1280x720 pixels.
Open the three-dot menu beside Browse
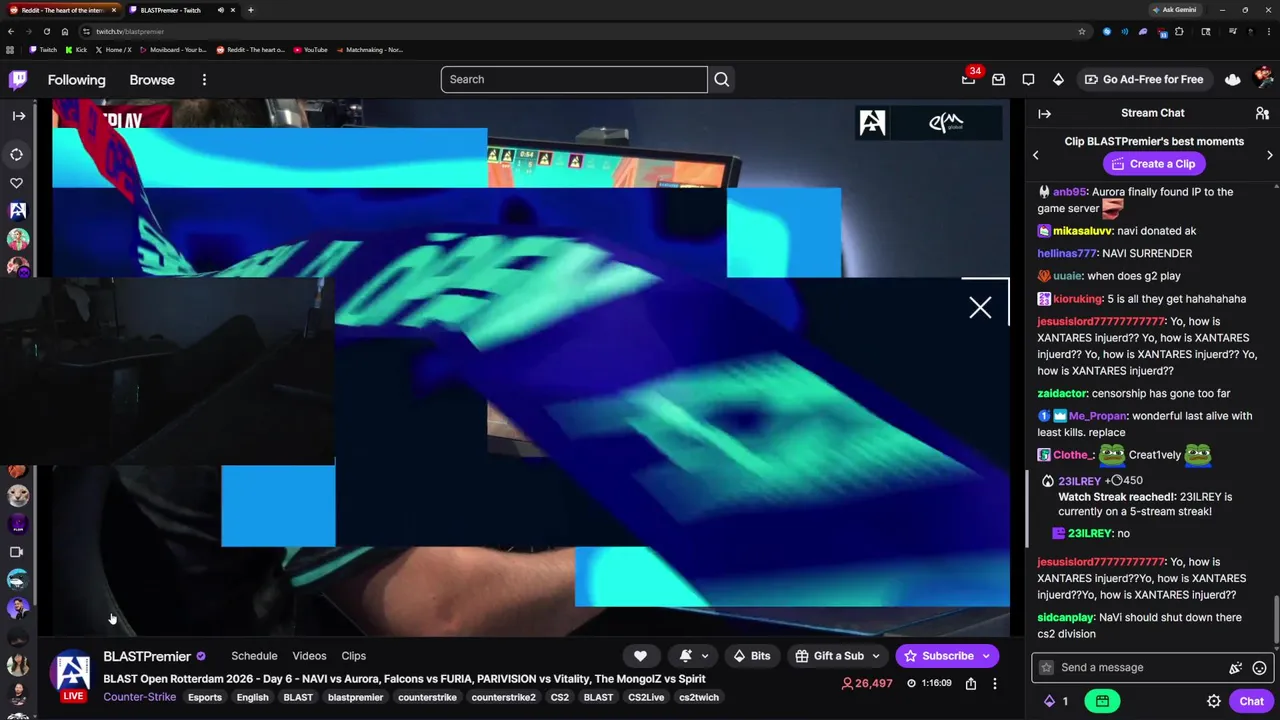point(204,80)
